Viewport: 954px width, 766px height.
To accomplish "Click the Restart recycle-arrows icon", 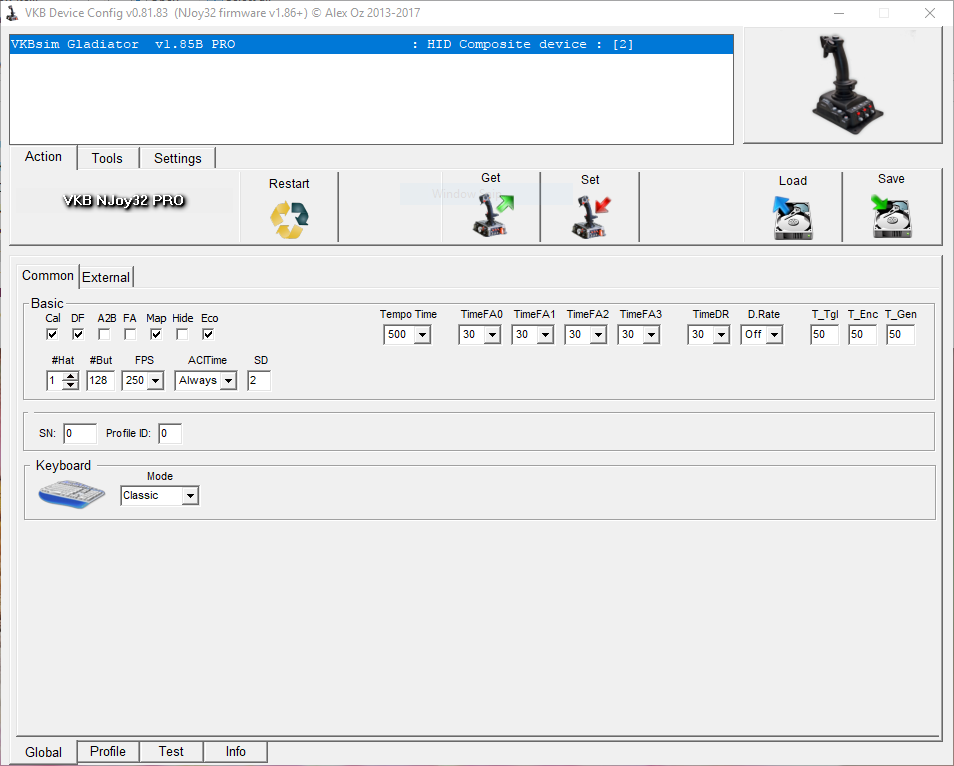I will point(289,220).
